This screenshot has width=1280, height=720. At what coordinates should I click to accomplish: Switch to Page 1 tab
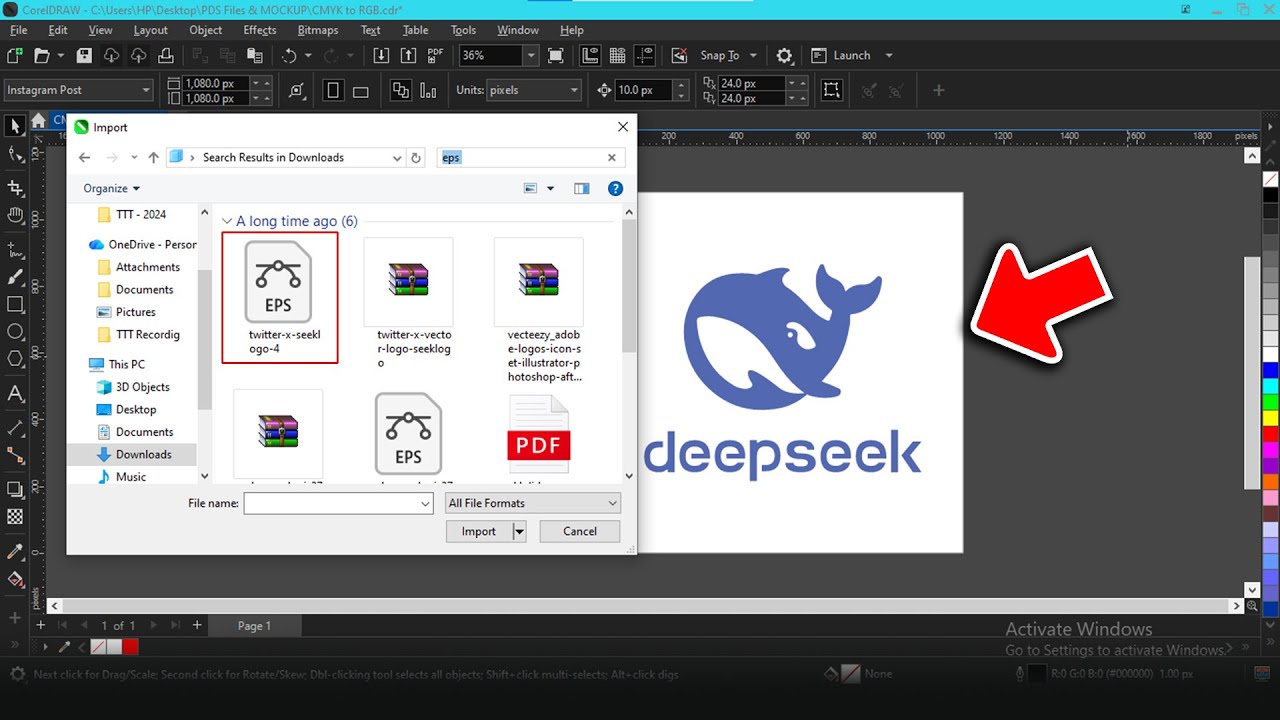click(254, 626)
